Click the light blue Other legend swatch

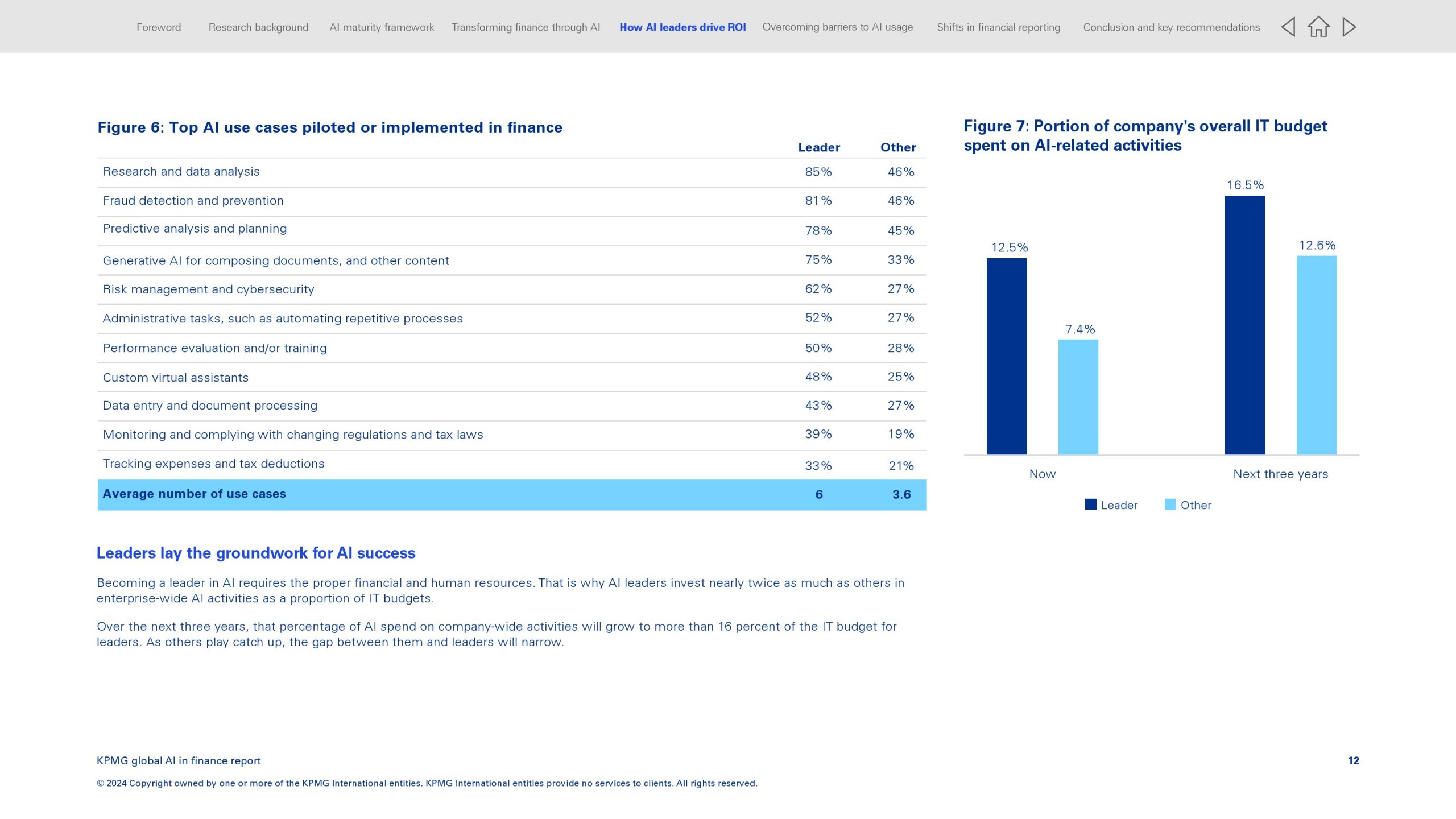pos(1170,504)
